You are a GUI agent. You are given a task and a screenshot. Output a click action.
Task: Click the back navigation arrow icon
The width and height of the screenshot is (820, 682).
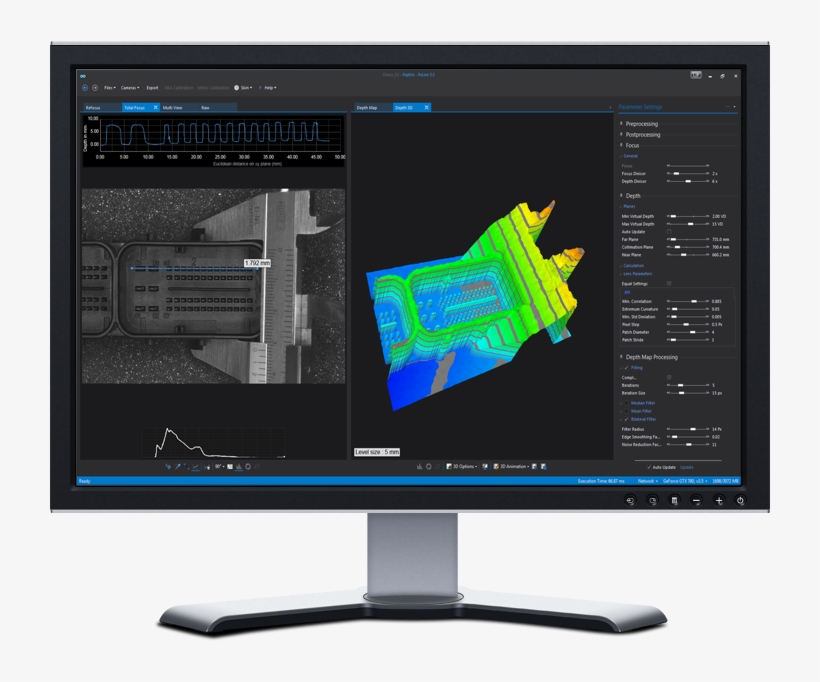(x=85, y=88)
